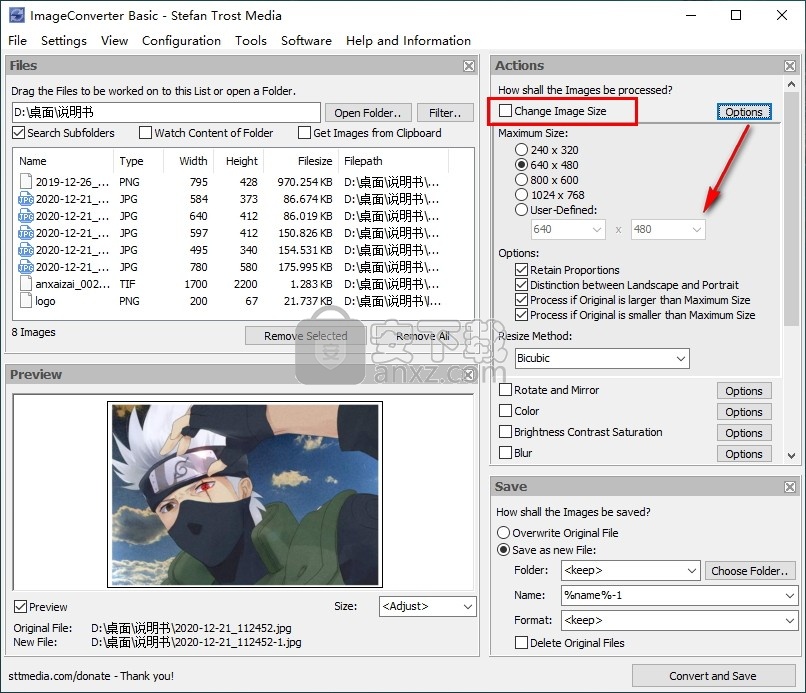Enable Brightness Contrast Saturation checkbox
Screen dimensions: 806x693
click(505, 432)
